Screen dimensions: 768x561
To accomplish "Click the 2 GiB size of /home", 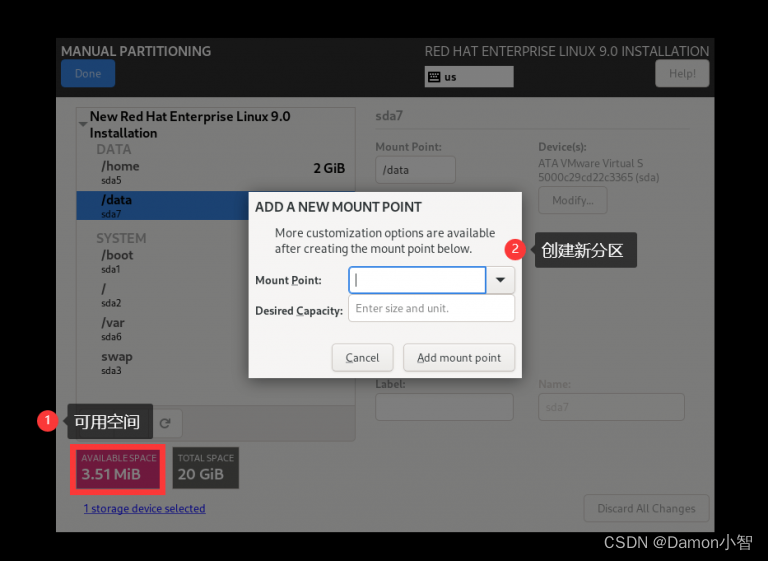I will pyautogui.click(x=329, y=169).
